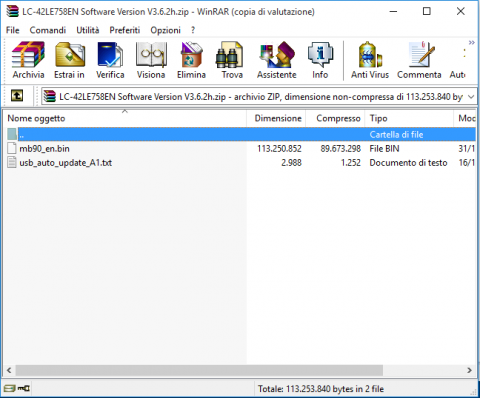Run Verifica to test the archive
Viewport: 480px width, 398px height.
pyautogui.click(x=110, y=60)
